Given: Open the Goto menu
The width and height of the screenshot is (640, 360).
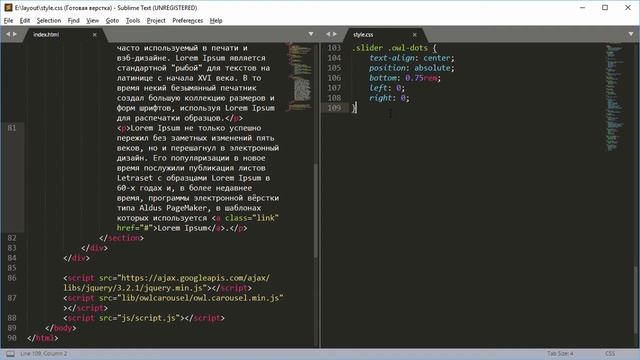Looking at the screenshot, I should point(112,20).
